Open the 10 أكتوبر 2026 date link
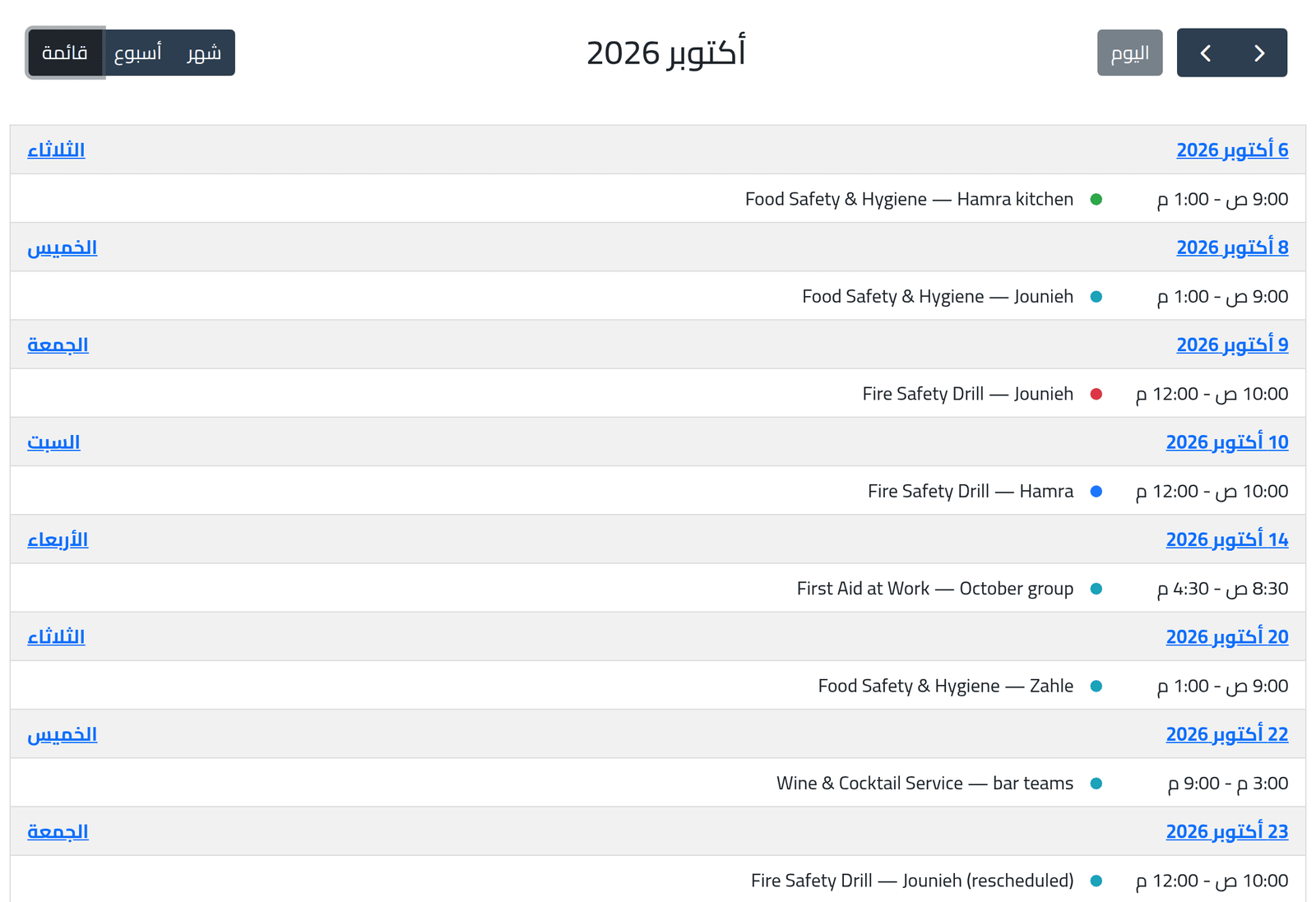The image size is (1316, 902). pyautogui.click(x=1227, y=442)
